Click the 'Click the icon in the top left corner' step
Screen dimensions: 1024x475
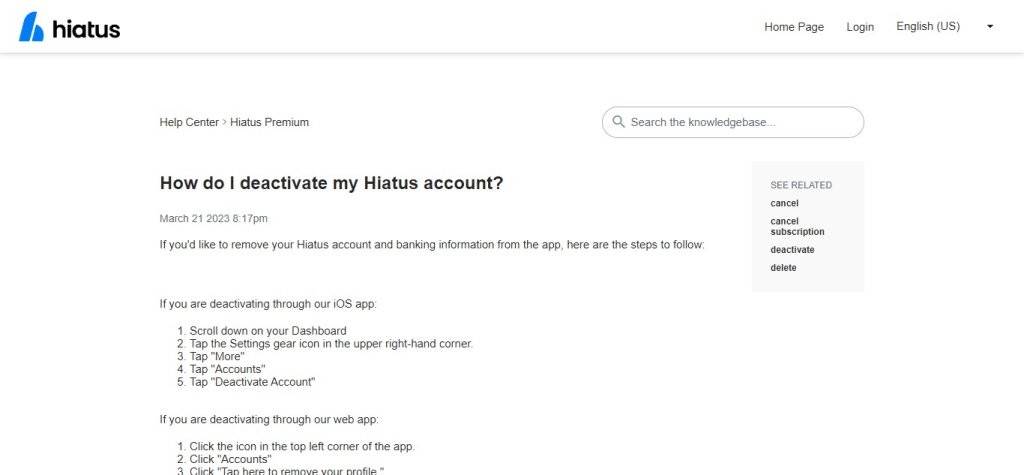tap(302, 447)
